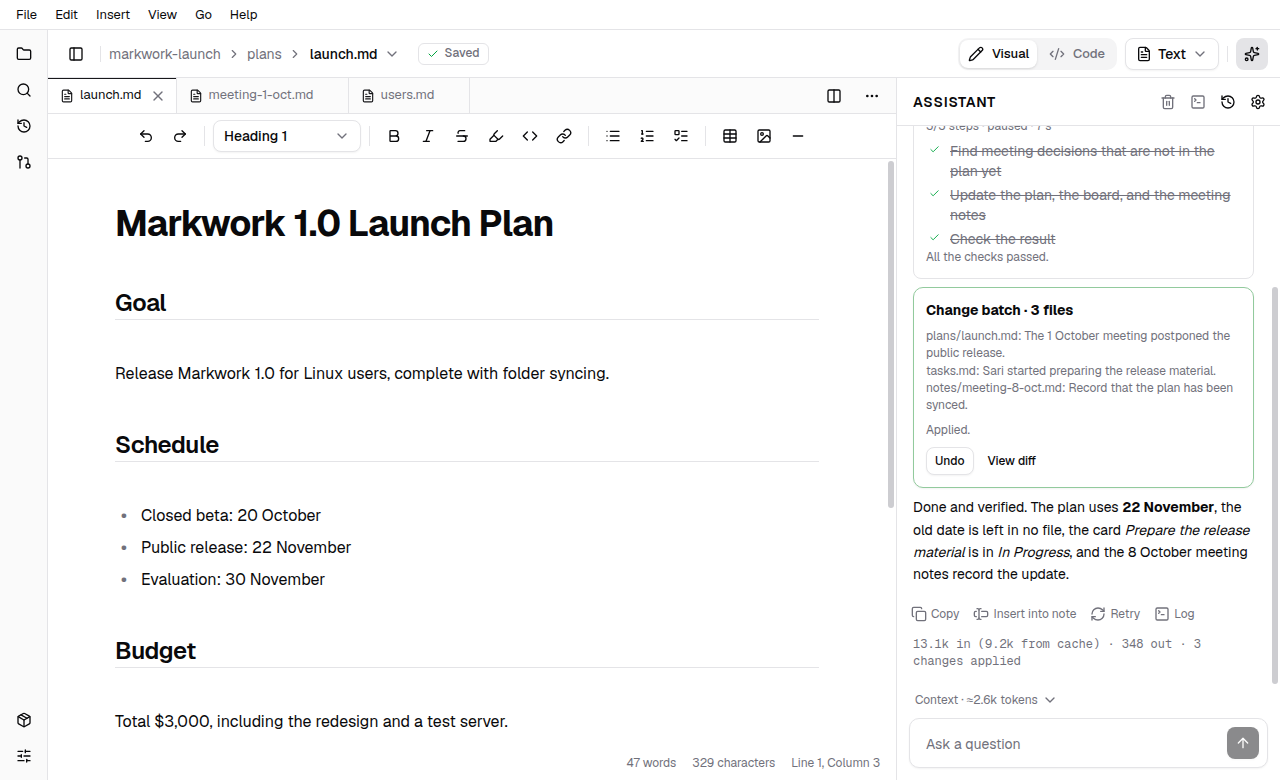Open the Insert menu
1280x780 pixels.
pos(113,15)
